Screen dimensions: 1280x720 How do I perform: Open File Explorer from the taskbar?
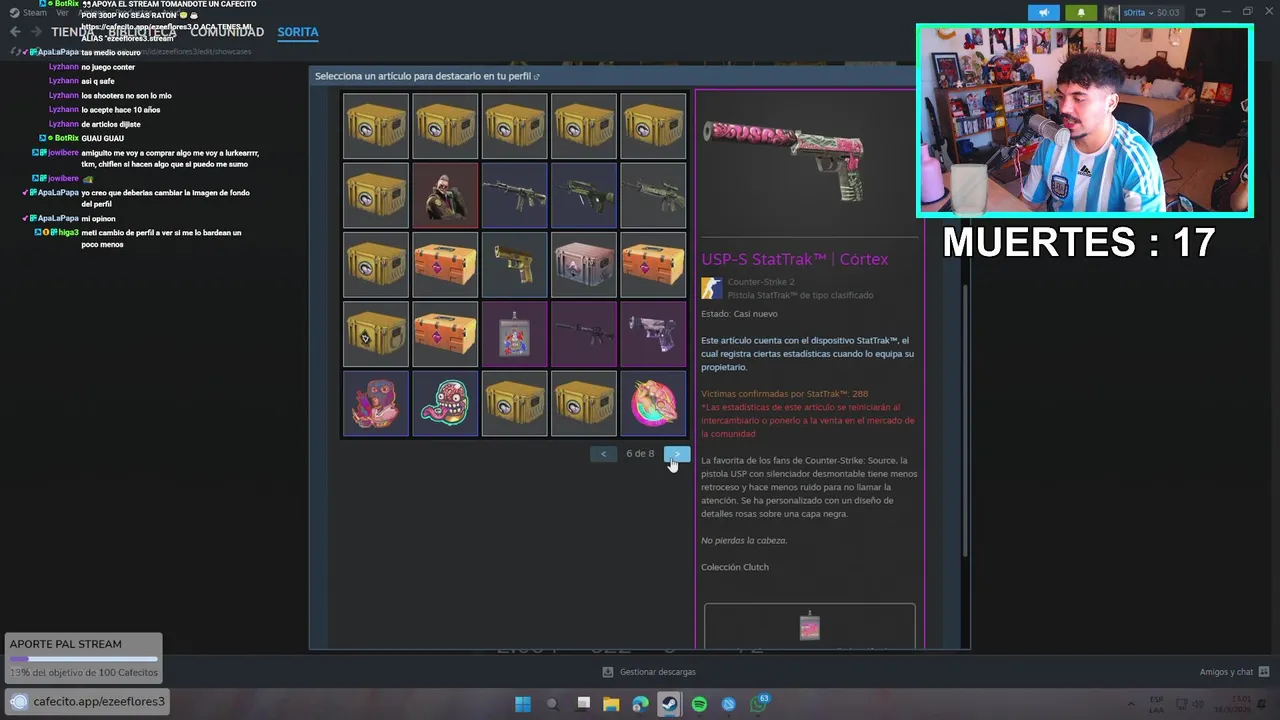tap(611, 704)
